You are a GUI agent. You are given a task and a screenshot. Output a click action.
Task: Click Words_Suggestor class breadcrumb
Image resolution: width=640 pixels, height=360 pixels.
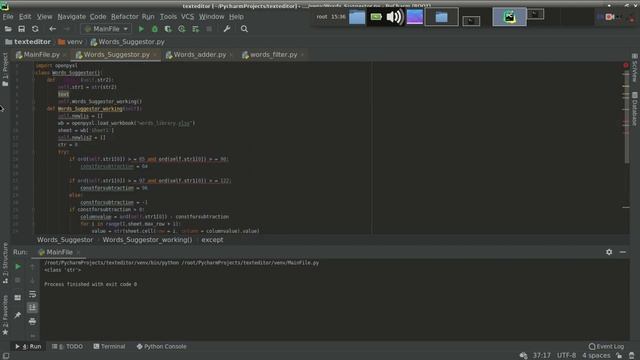click(x=65, y=240)
